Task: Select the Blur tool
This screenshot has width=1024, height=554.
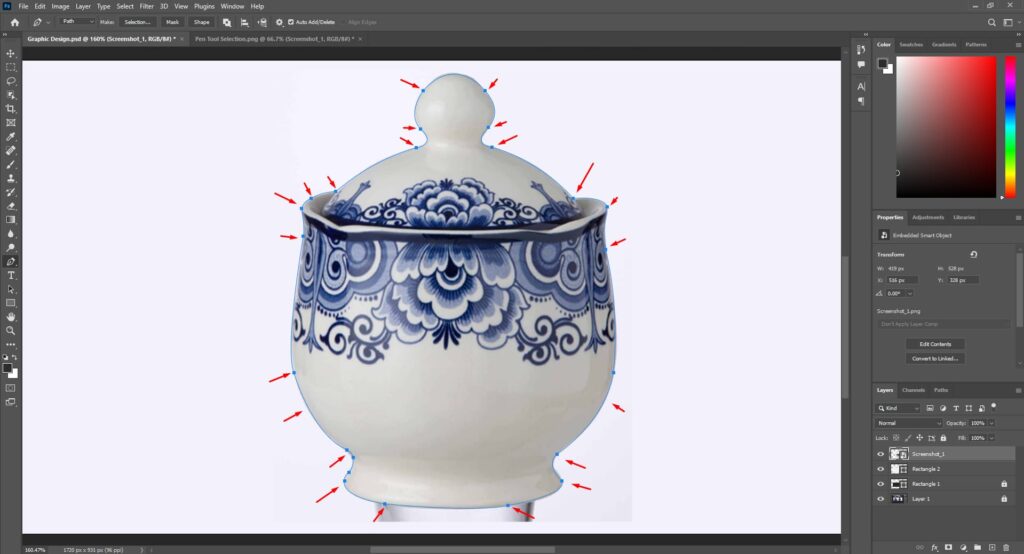Action: tap(10, 234)
